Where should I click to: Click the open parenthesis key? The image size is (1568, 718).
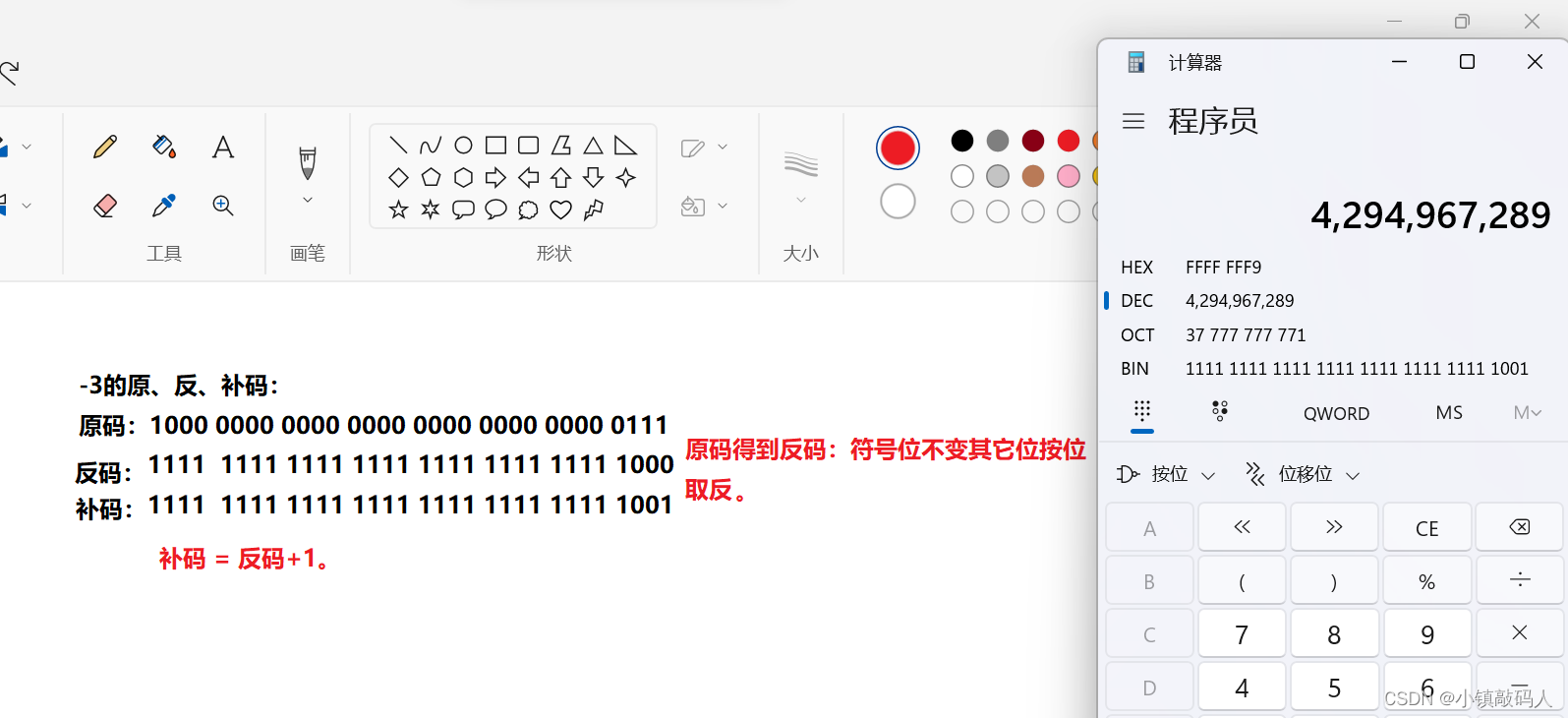point(1242,581)
